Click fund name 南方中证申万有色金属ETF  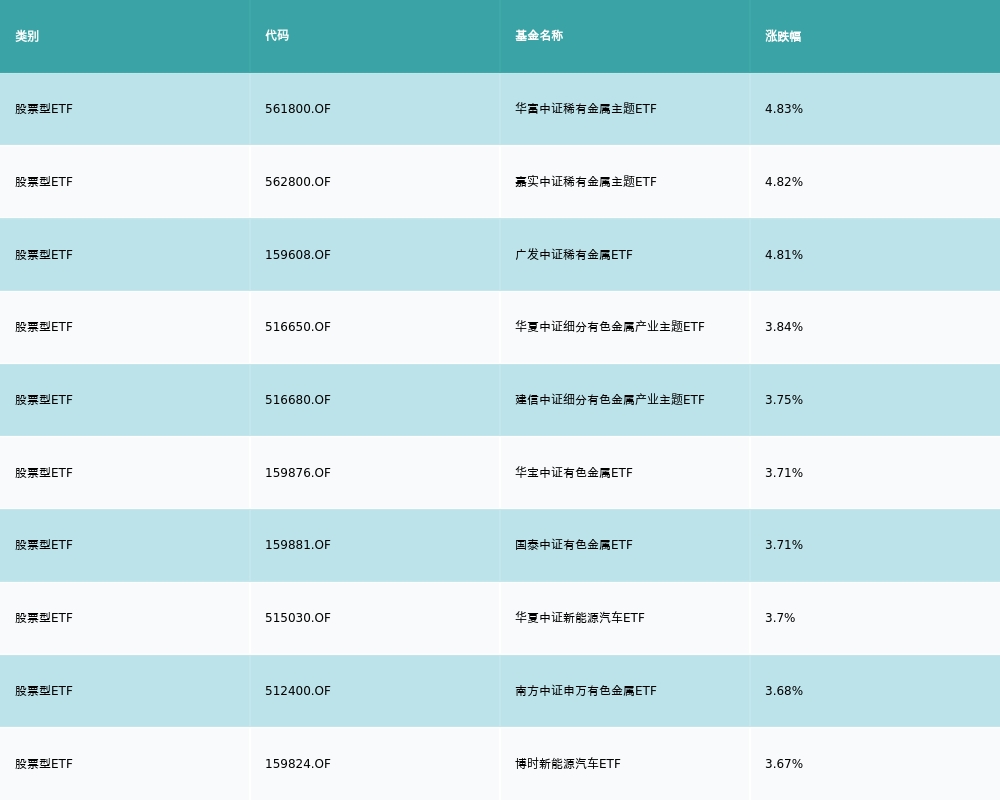585,691
